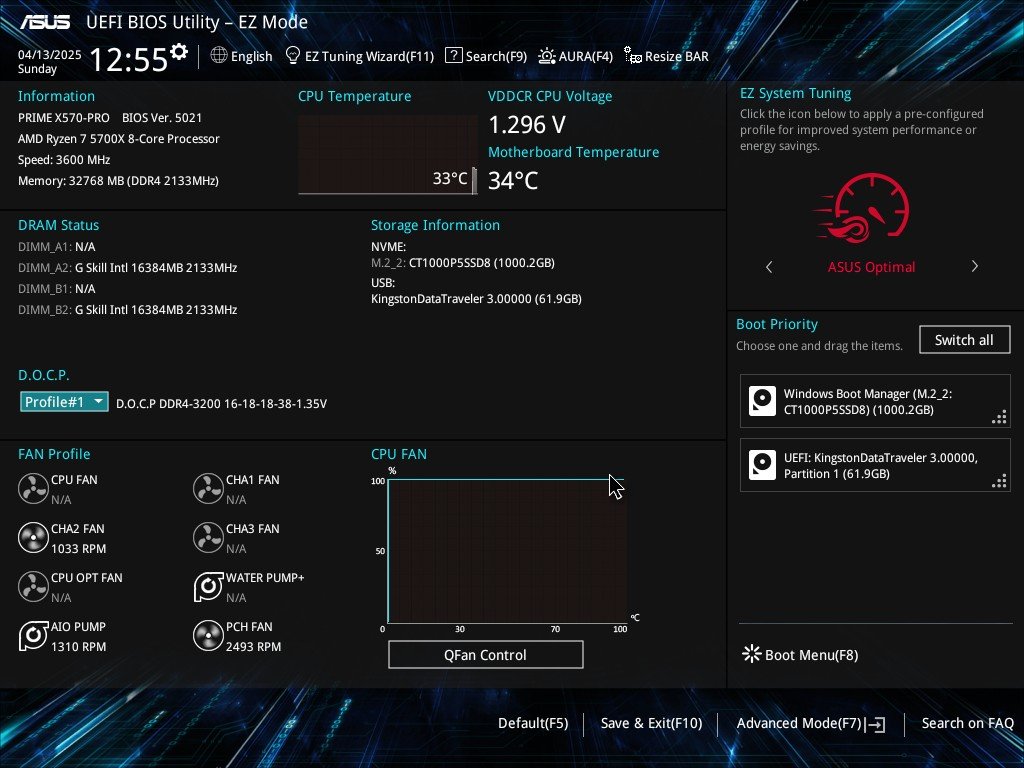The height and width of the screenshot is (768, 1024).
Task: Select the CHA1 FAN icon
Action: point(208,488)
